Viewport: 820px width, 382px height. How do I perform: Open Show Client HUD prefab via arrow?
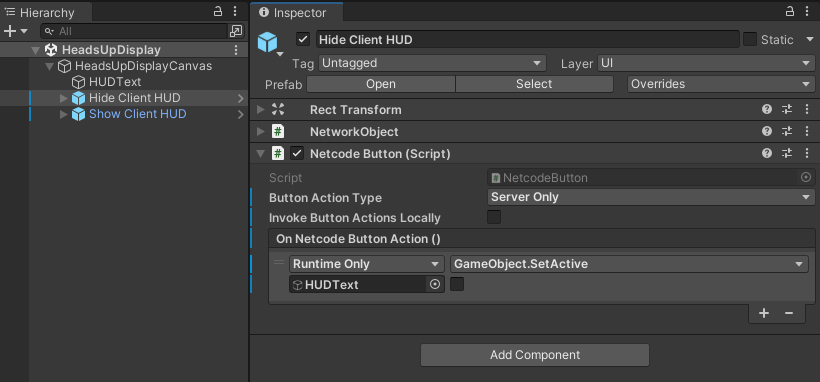(x=241, y=114)
